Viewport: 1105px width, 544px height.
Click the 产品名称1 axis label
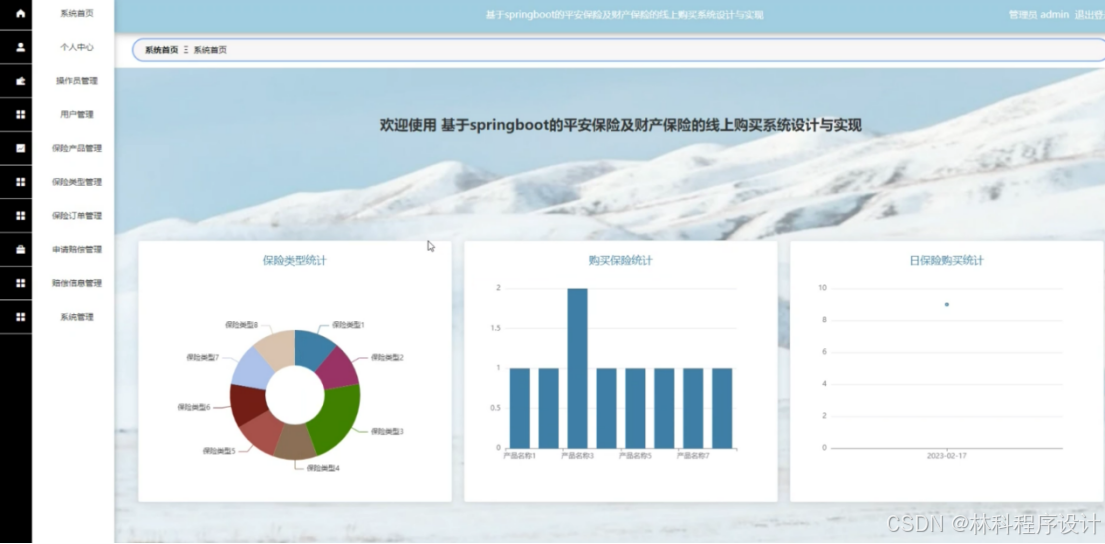(519, 456)
